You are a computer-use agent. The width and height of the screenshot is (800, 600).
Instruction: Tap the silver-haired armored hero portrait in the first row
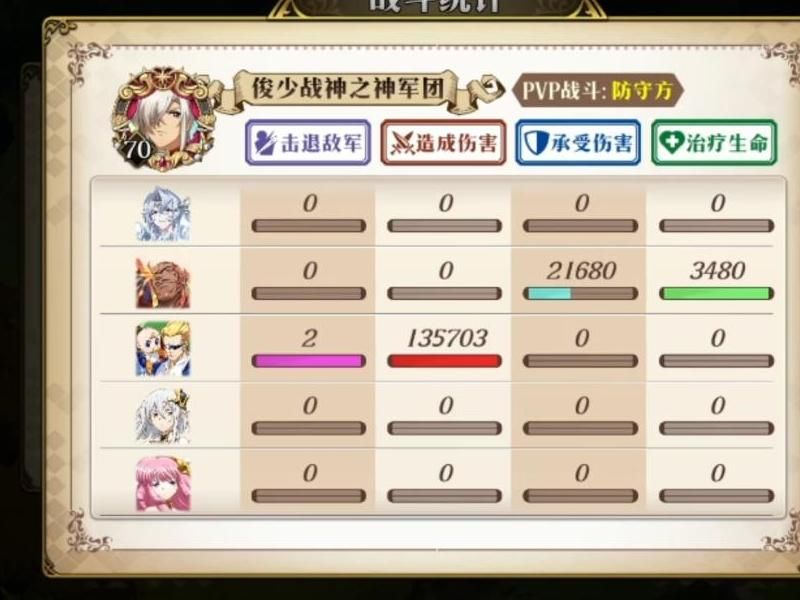coord(163,213)
